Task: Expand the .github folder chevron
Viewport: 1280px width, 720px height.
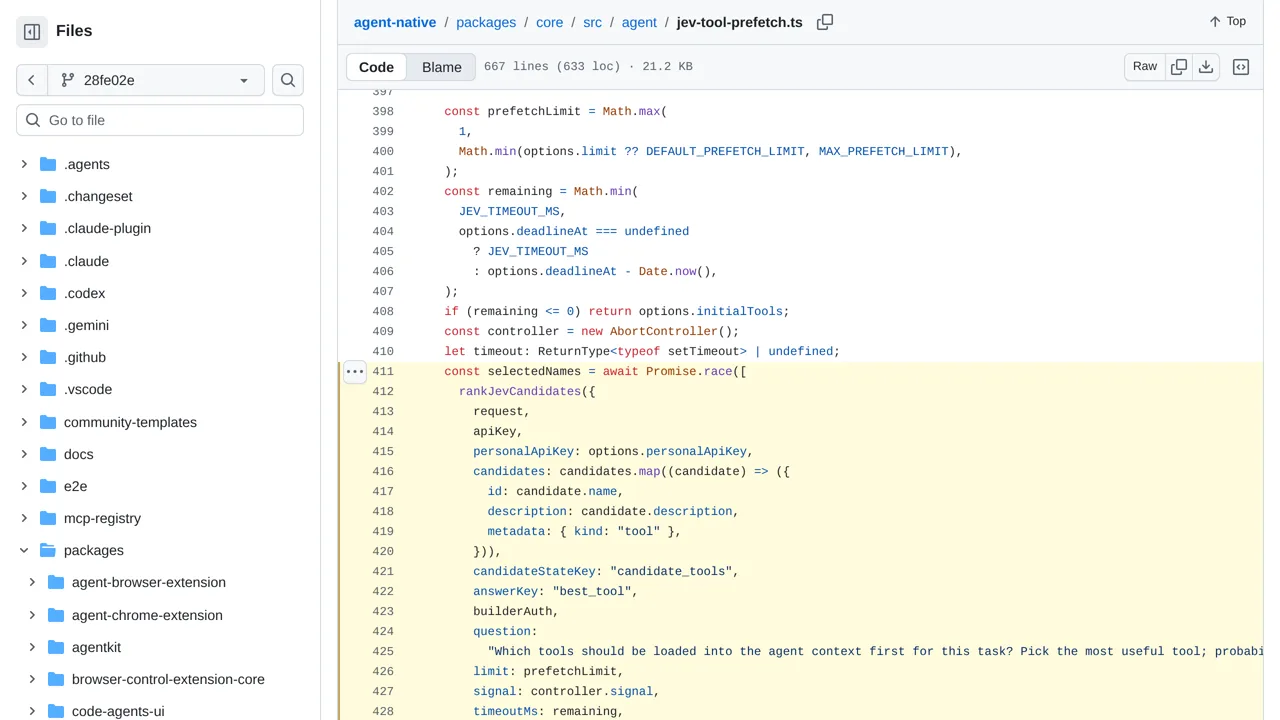Action: (24, 357)
